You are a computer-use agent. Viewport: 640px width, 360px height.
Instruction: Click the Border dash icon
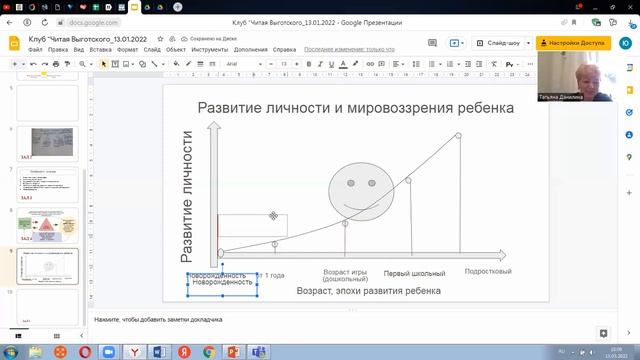tap(212, 64)
